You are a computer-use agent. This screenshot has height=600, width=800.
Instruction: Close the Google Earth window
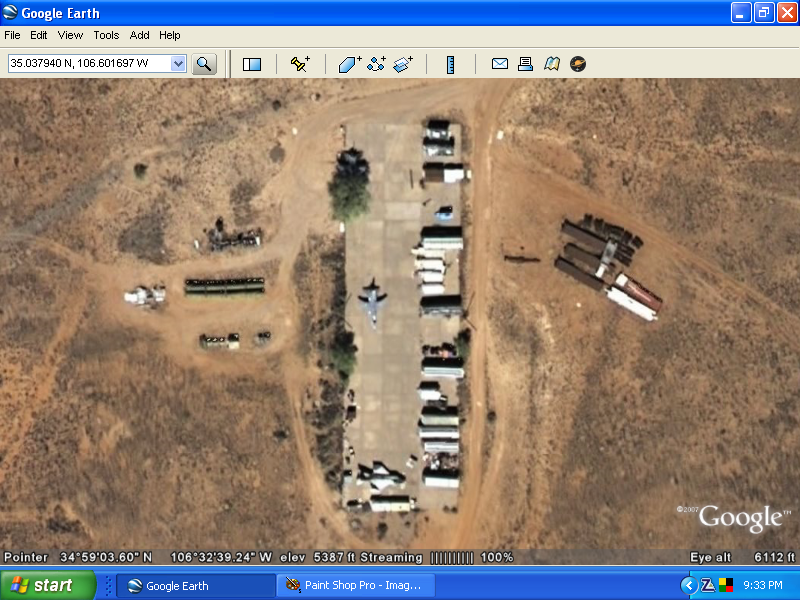787,13
